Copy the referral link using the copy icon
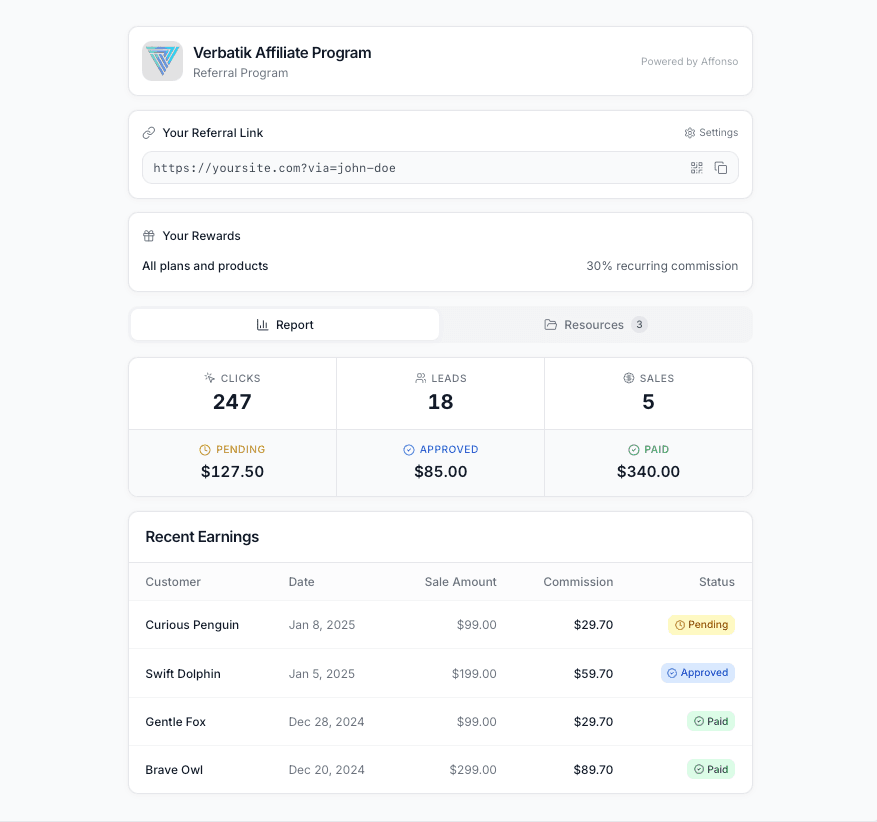877x822 pixels. [x=721, y=167]
